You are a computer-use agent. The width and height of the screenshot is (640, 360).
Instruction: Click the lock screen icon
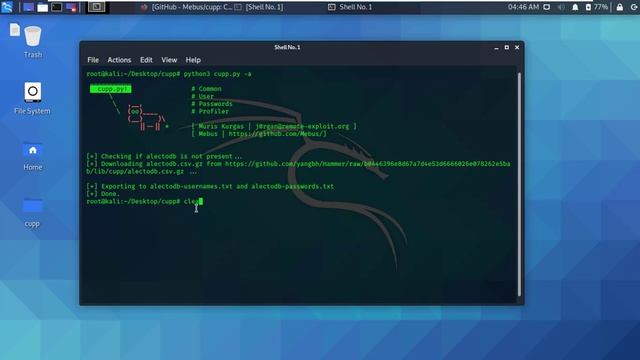[x=620, y=7]
